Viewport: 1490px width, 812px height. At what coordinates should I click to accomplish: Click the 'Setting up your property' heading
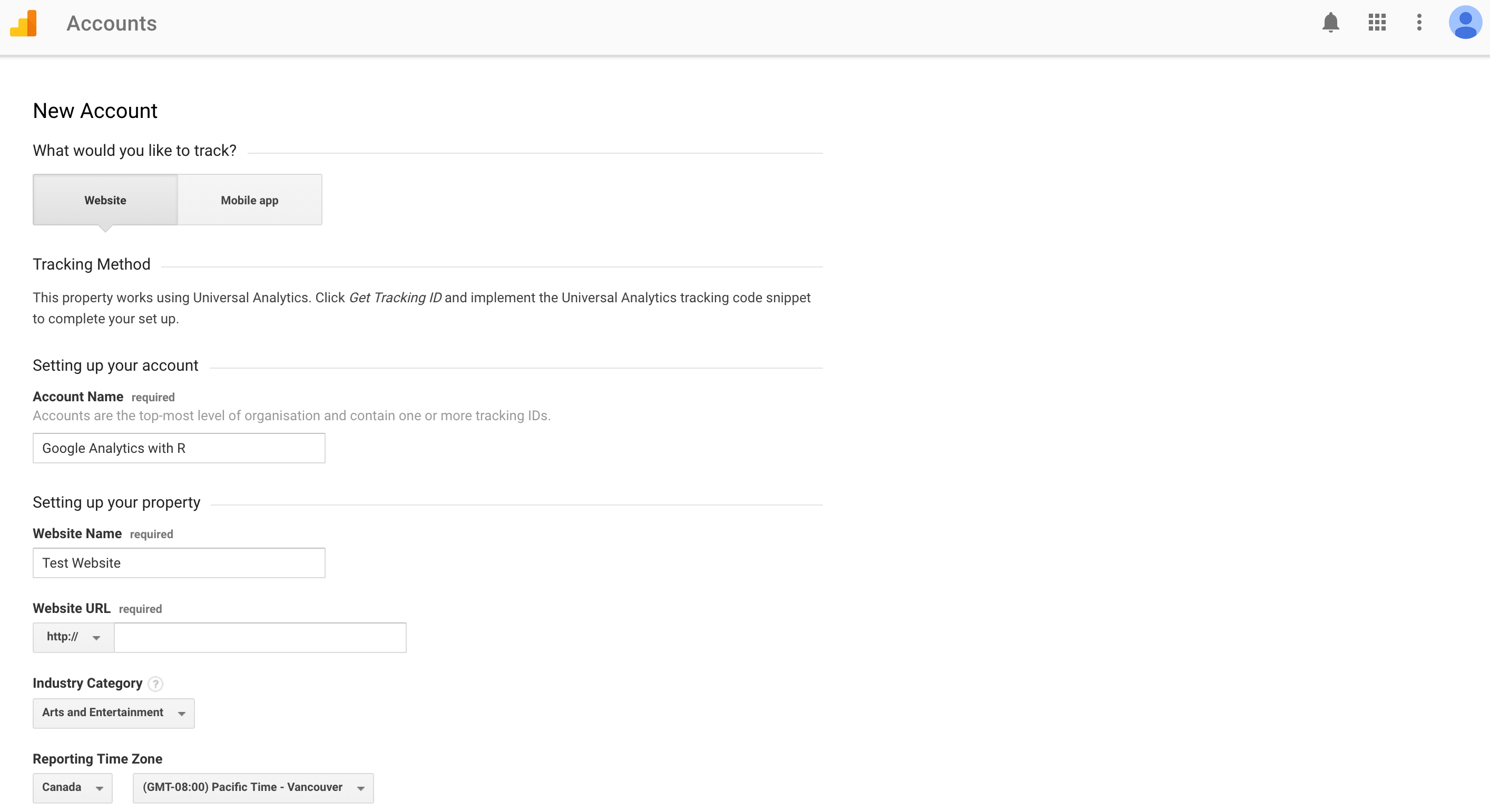[116, 502]
